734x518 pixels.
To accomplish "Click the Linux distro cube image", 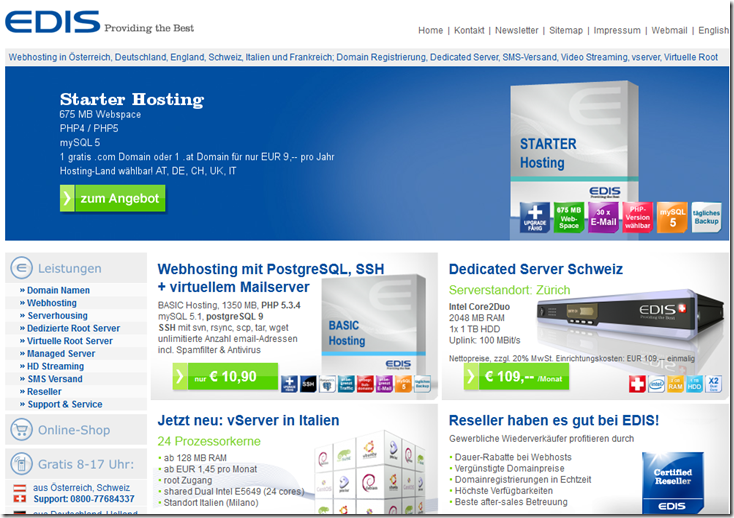I will (370, 472).
